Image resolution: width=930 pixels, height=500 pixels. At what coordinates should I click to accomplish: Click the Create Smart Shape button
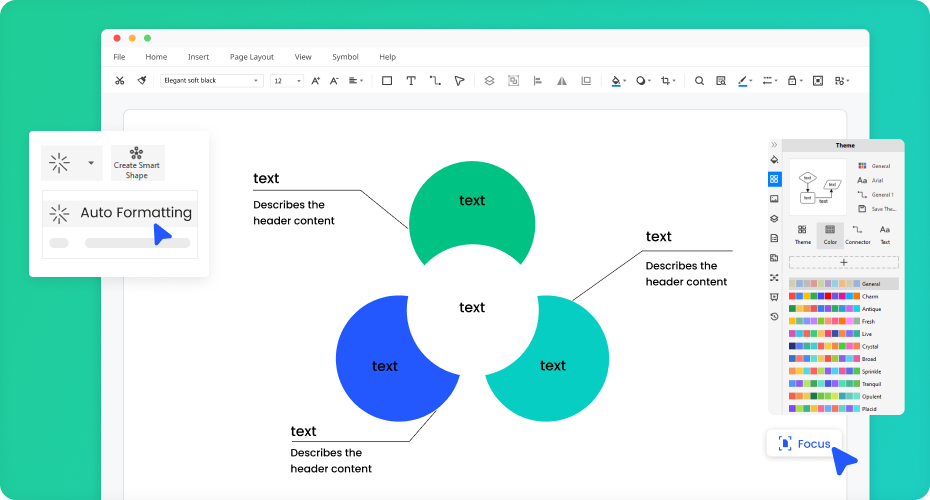(x=137, y=163)
